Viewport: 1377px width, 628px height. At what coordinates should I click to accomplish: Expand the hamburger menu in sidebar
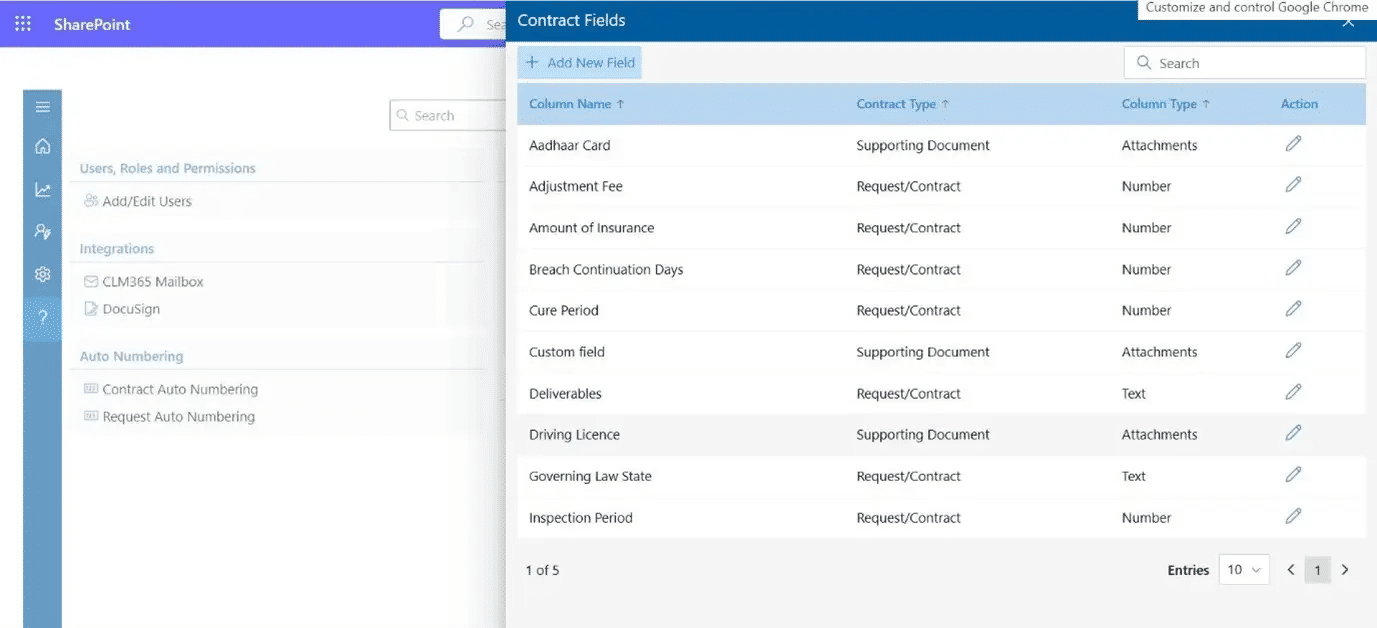[42, 107]
